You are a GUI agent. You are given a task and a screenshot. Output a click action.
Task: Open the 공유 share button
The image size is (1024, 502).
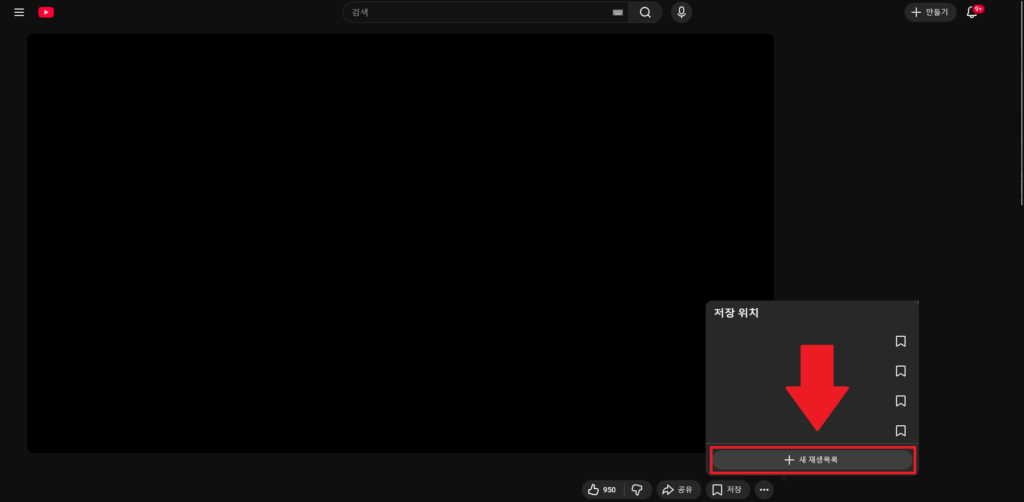point(679,490)
